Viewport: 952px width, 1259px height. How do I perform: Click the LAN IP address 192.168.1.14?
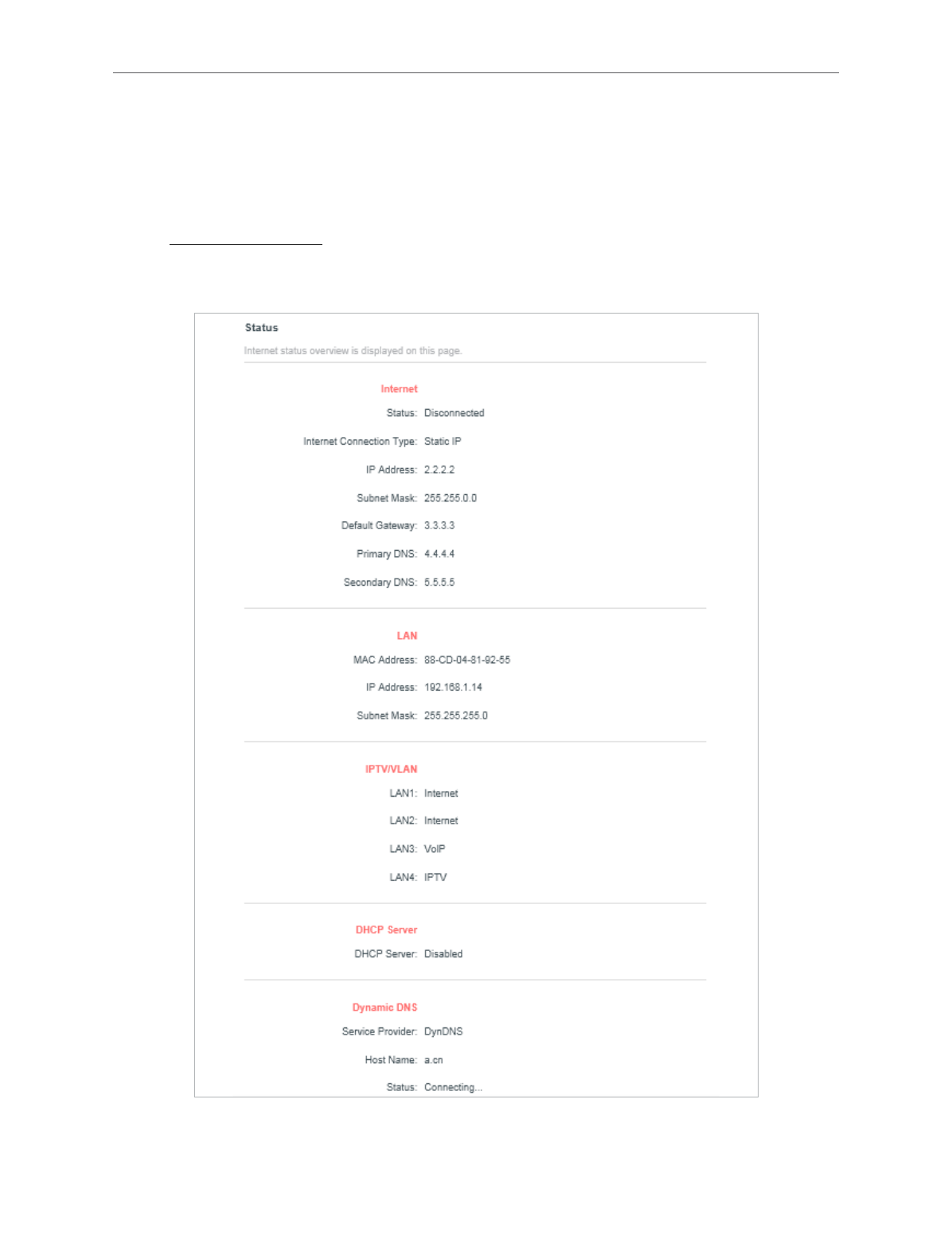point(453,688)
